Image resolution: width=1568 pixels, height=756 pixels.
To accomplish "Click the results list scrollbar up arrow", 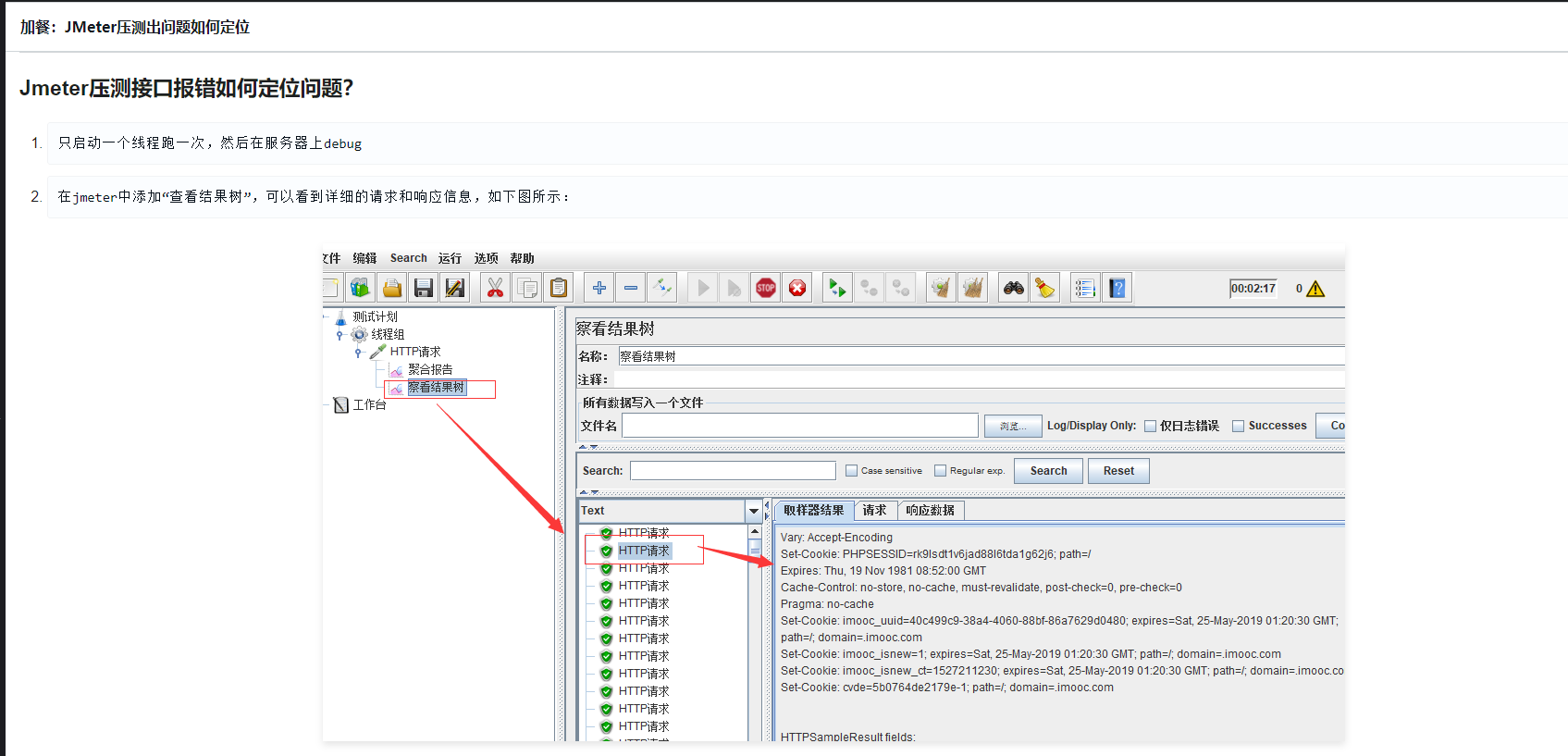I will (x=755, y=531).
